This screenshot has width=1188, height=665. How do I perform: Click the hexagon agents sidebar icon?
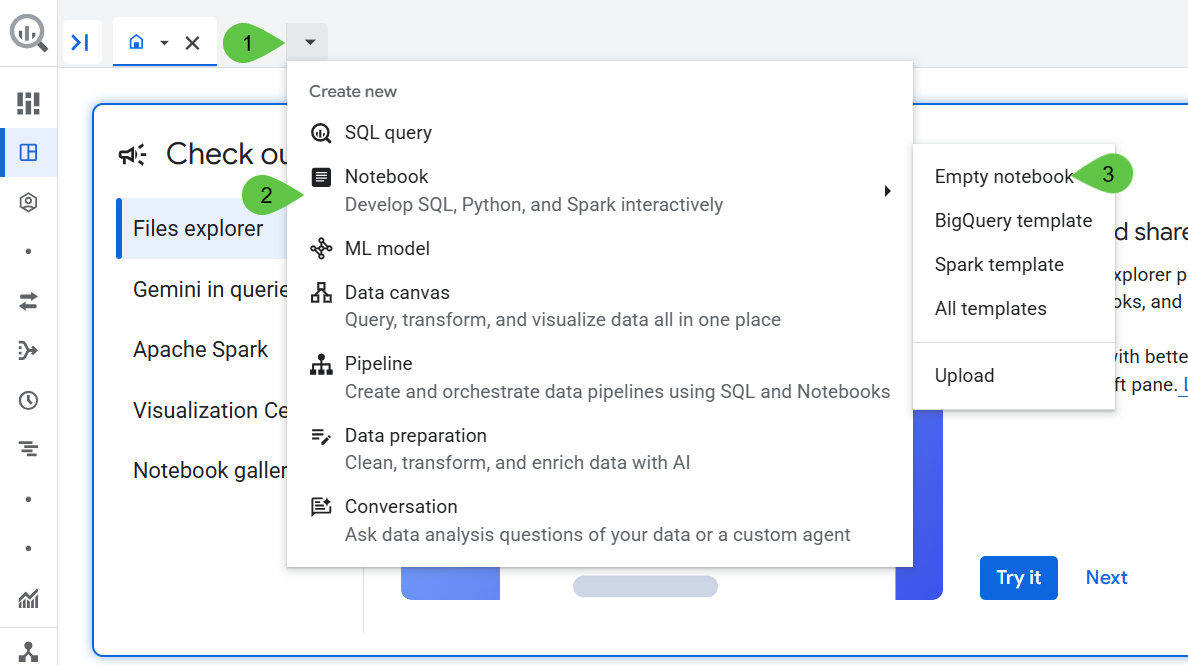click(x=28, y=203)
